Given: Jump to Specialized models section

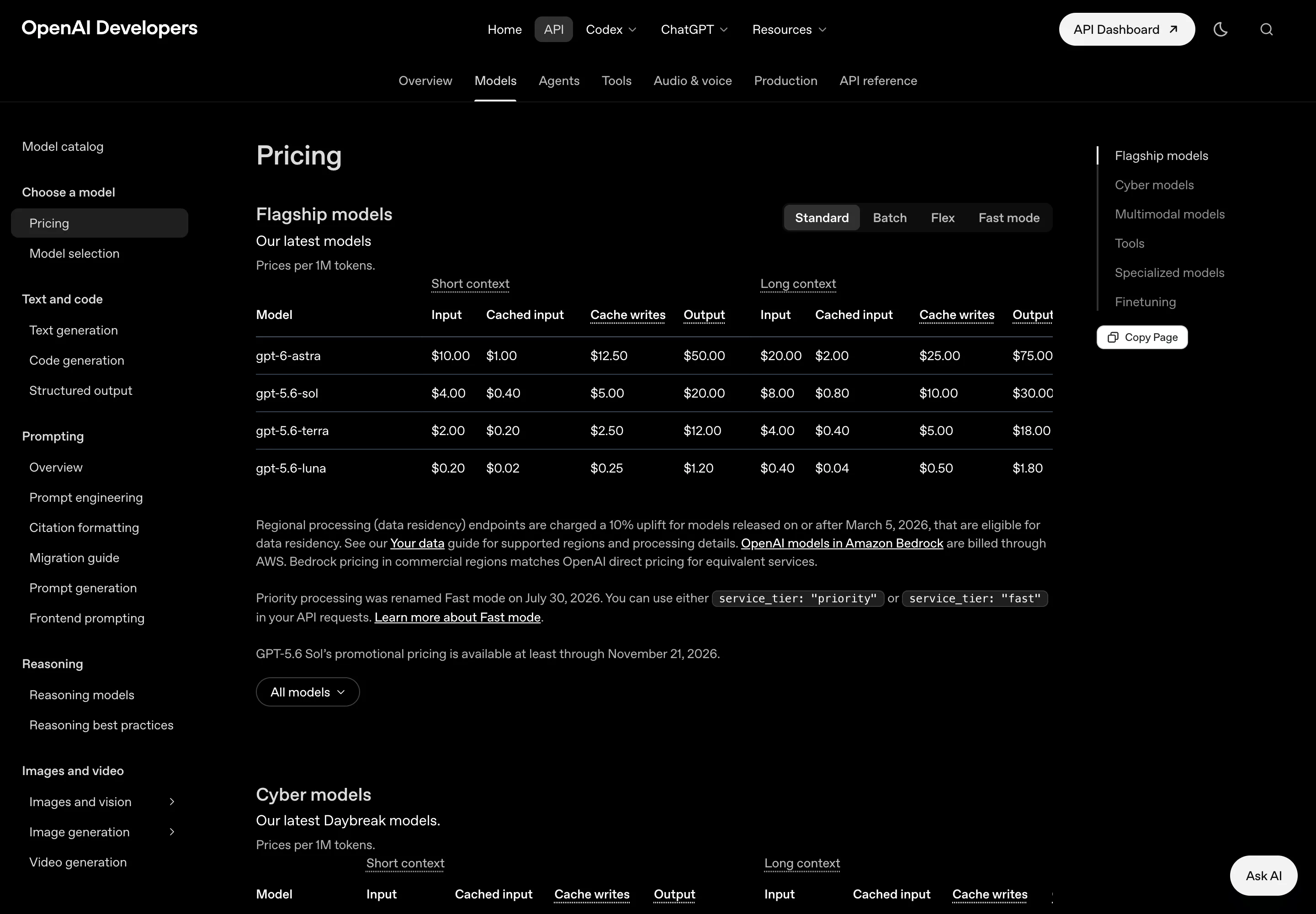Looking at the screenshot, I should point(1169,272).
